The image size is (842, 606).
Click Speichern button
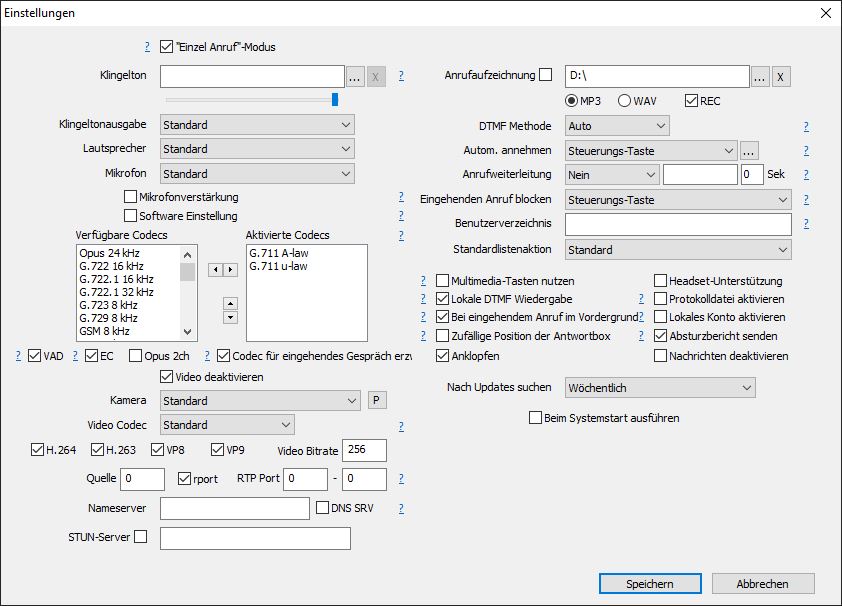click(650, 583)
